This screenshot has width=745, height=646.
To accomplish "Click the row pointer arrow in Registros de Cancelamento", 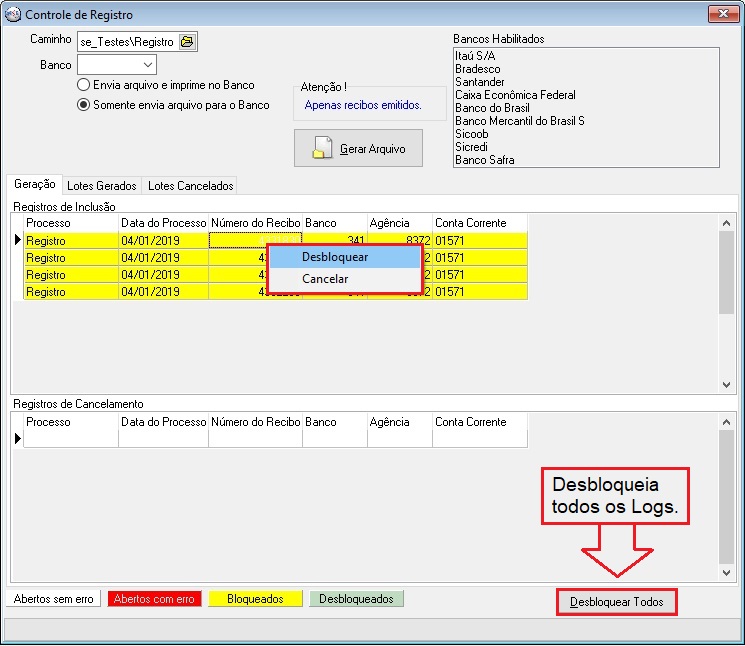I will pos(17,438).
